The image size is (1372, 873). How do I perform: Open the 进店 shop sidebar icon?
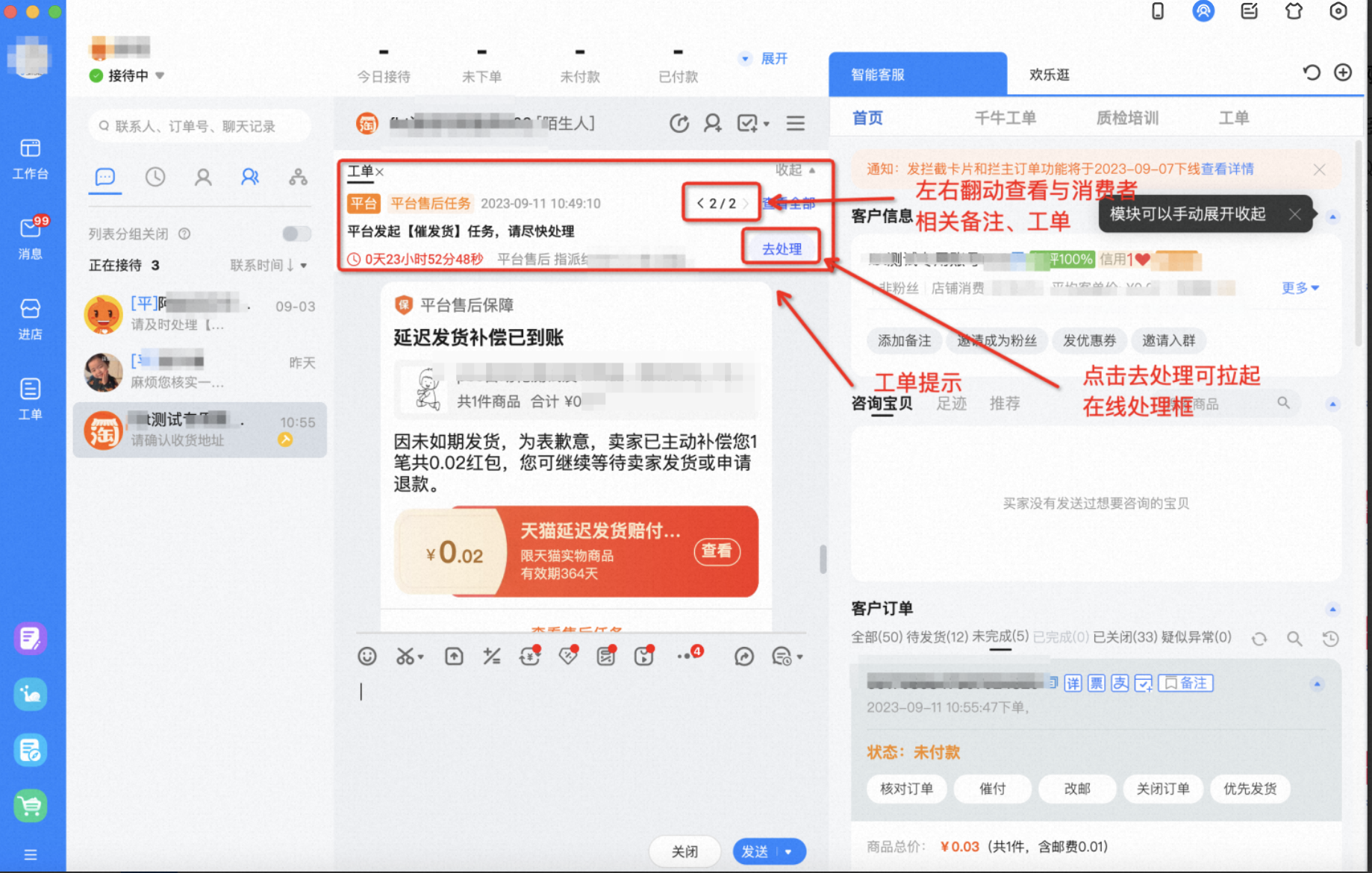[30, 319]
